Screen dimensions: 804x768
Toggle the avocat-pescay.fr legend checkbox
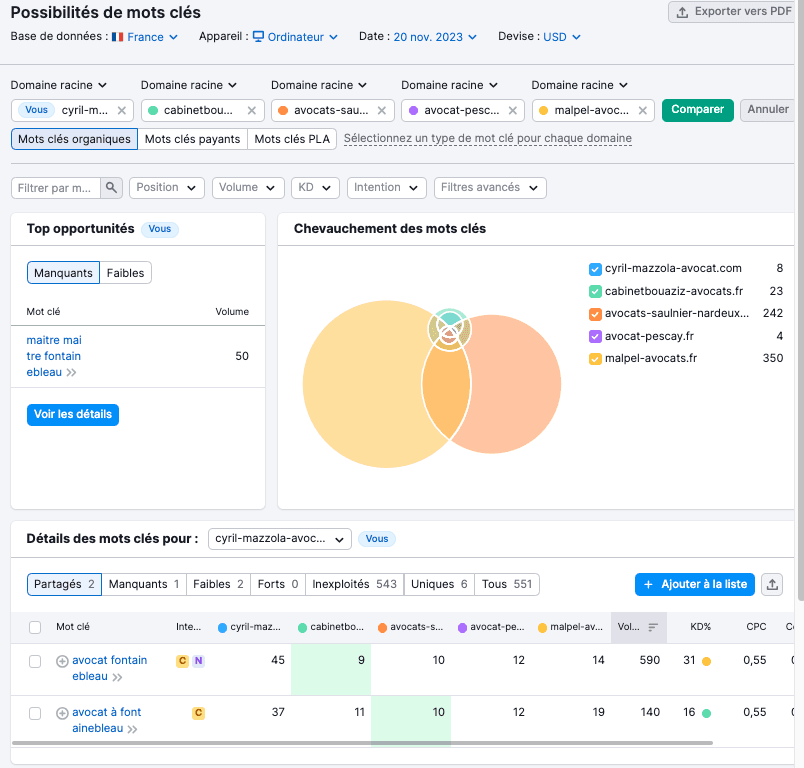click(595, 336)
